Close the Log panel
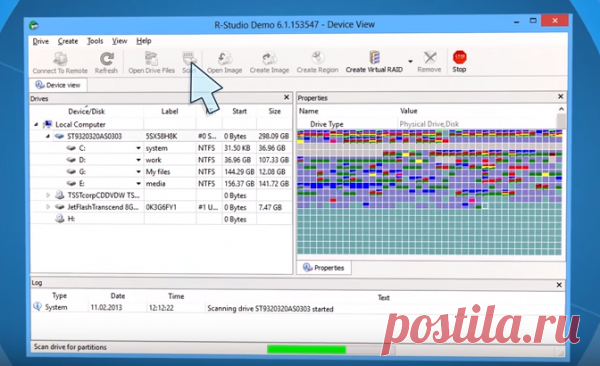 pyautogui.click(x=559, y=285)
